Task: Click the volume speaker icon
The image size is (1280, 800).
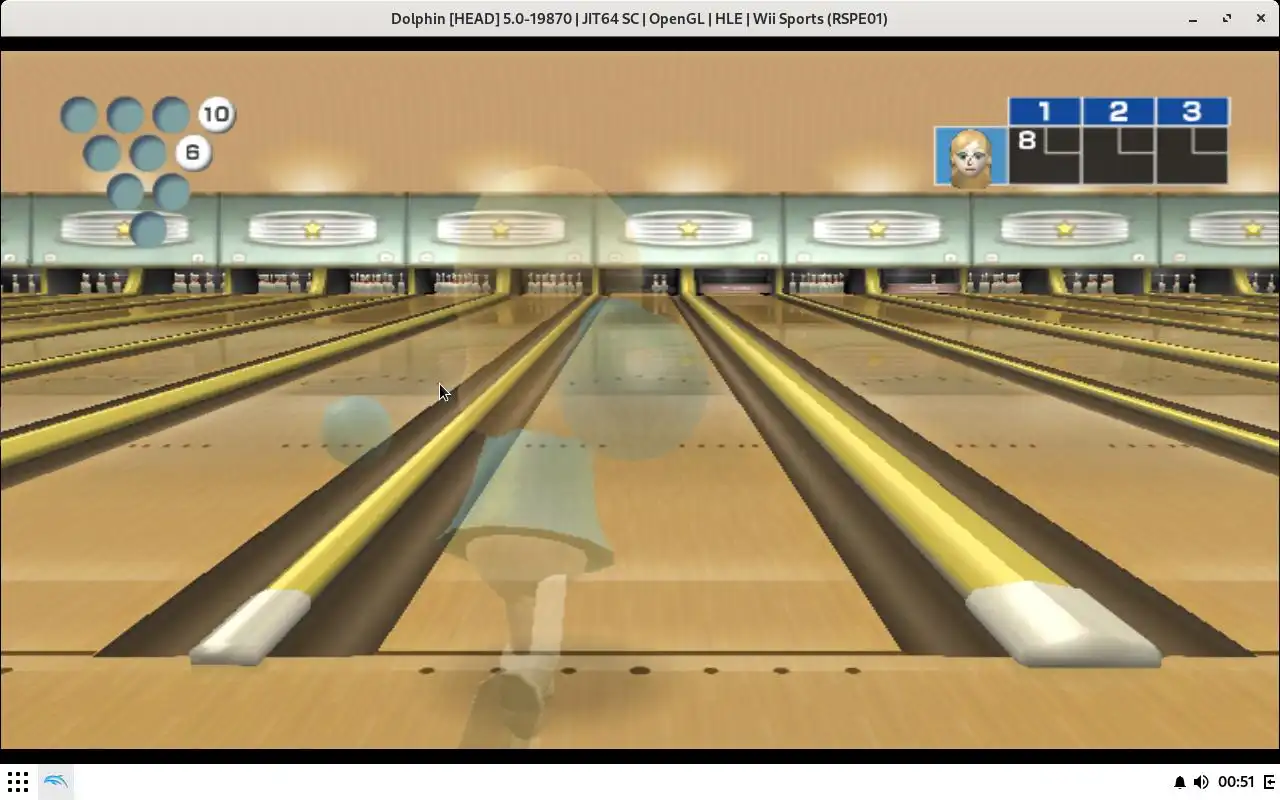Action: [1201, 782]
